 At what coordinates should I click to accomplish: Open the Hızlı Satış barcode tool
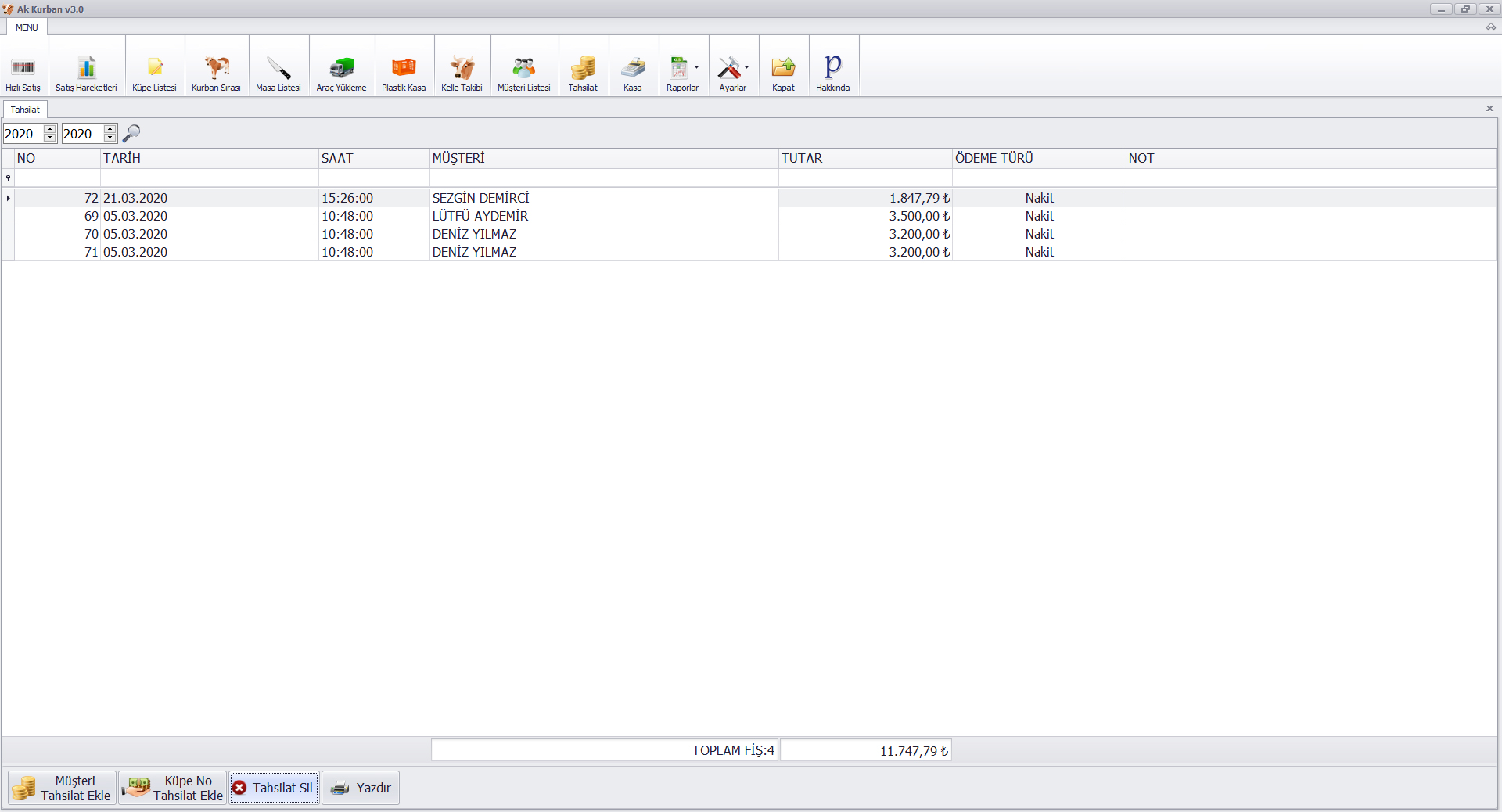tap(23, 70)
